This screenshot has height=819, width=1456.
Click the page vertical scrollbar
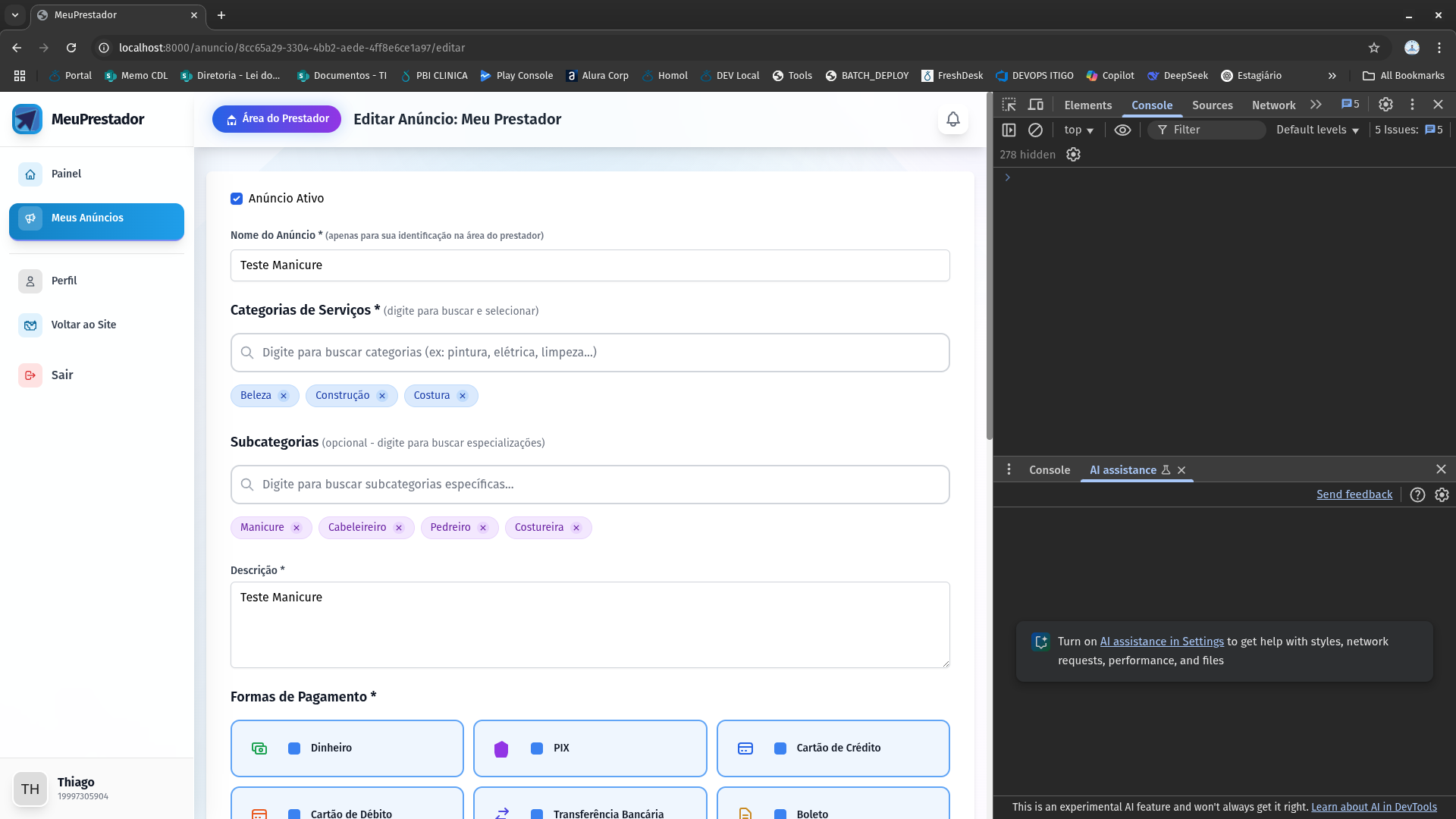tap(989, 265)
